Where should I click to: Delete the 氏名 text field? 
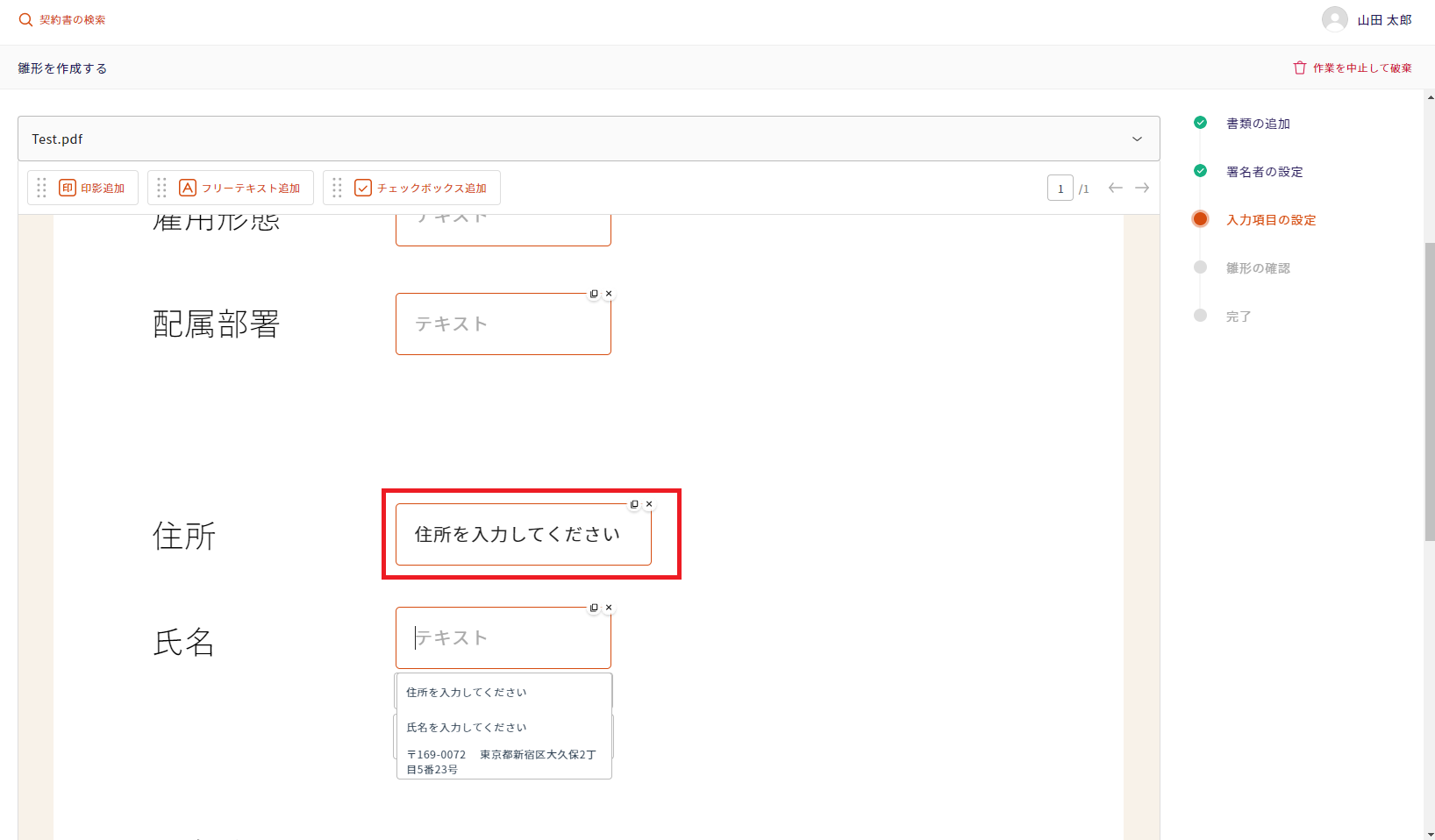(x=609, y=608)
